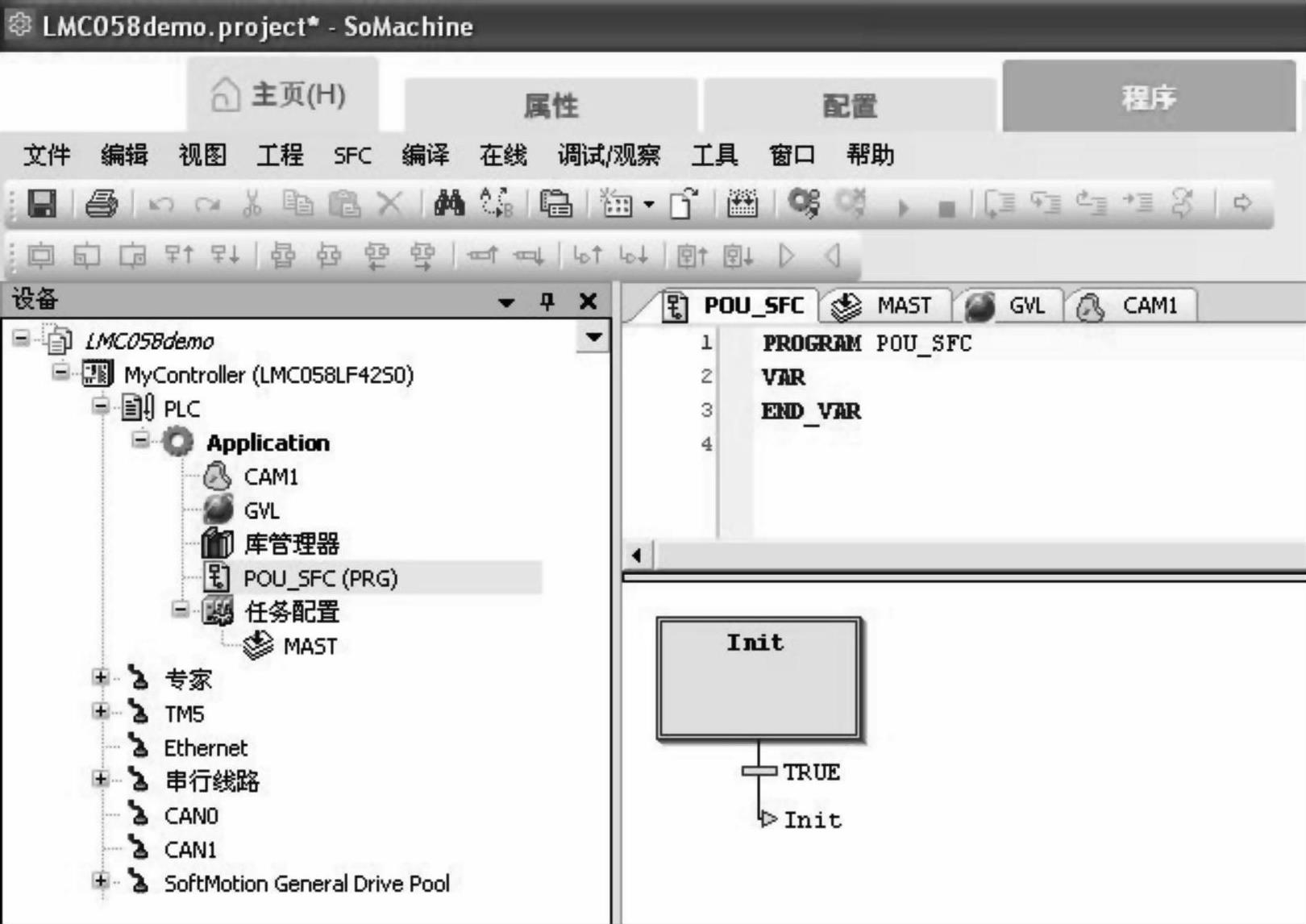Screen dimensions: 1306x924
Task: Open the dropdown beside LMC058demo root
Action: (x=593, y=337)
